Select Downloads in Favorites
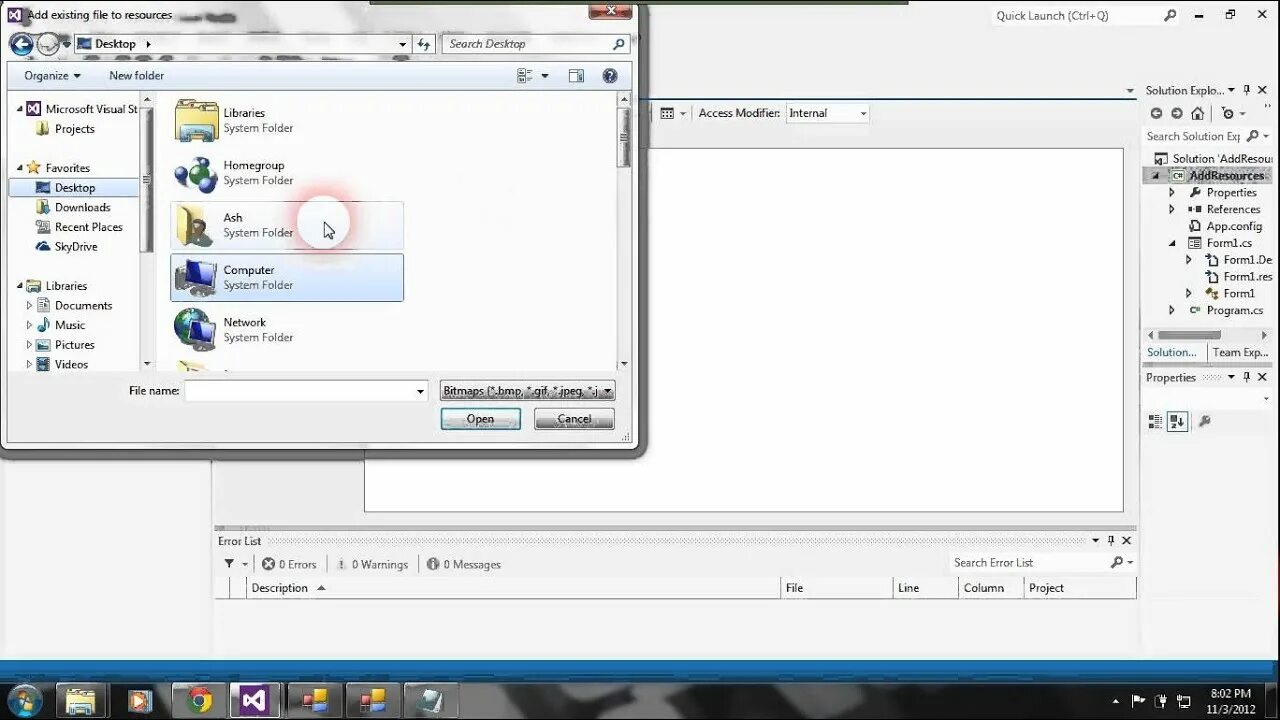 click(x=82, y=207)
